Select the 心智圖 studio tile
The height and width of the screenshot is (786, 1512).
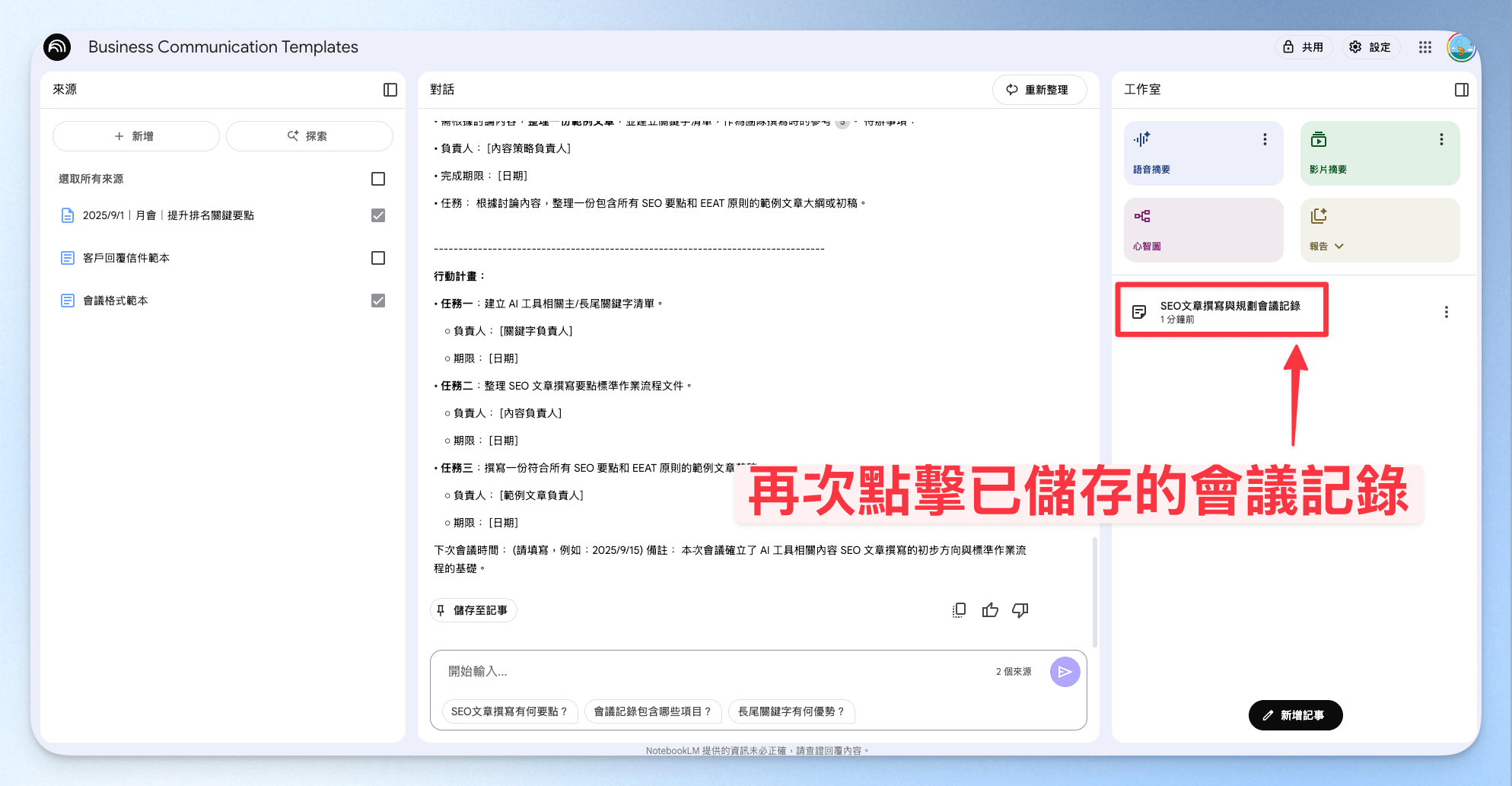1203,231
